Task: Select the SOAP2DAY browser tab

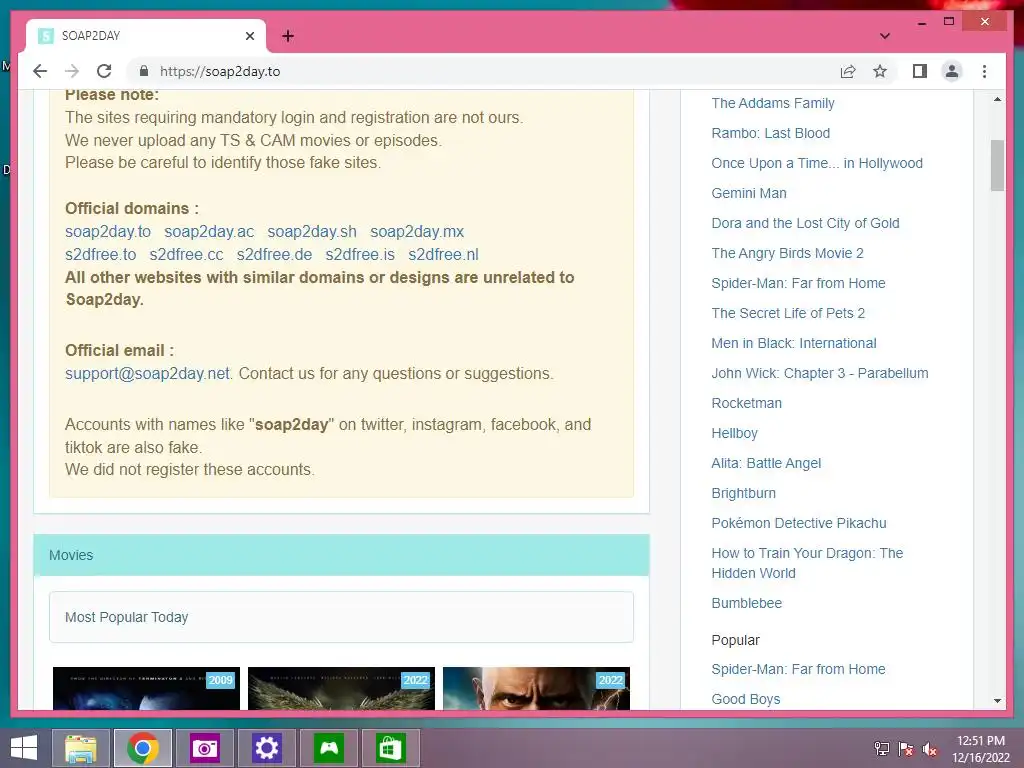Action: point(146,36)
